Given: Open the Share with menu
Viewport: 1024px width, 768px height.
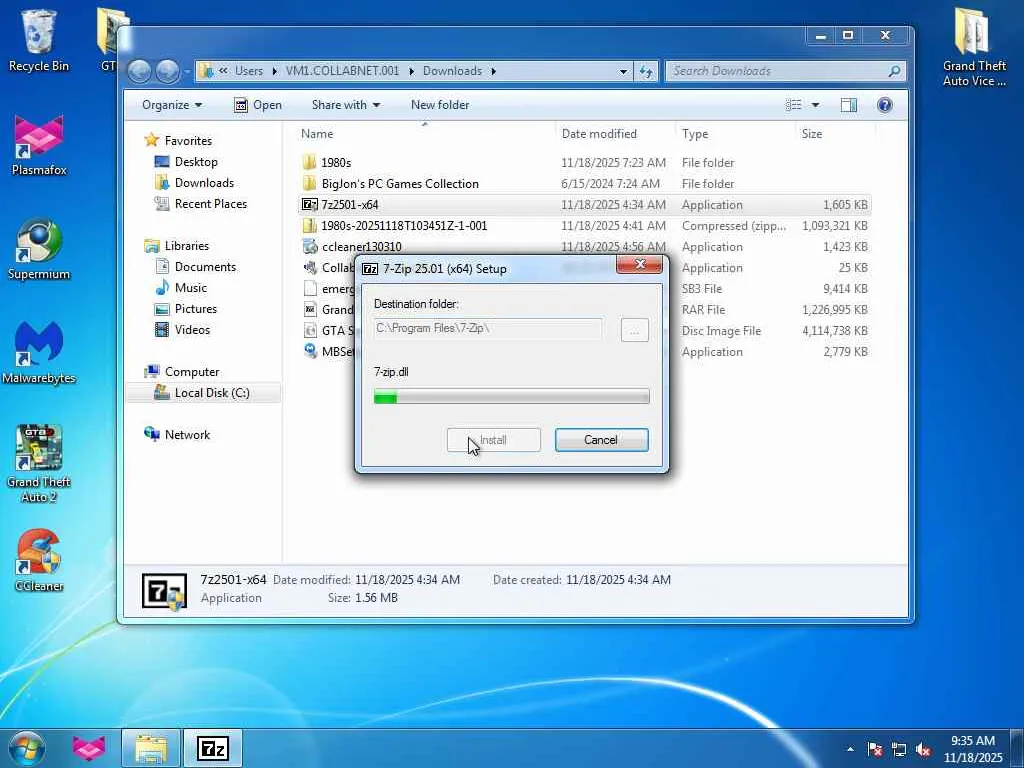Looking at the screenshot, I should click(345, 105).
